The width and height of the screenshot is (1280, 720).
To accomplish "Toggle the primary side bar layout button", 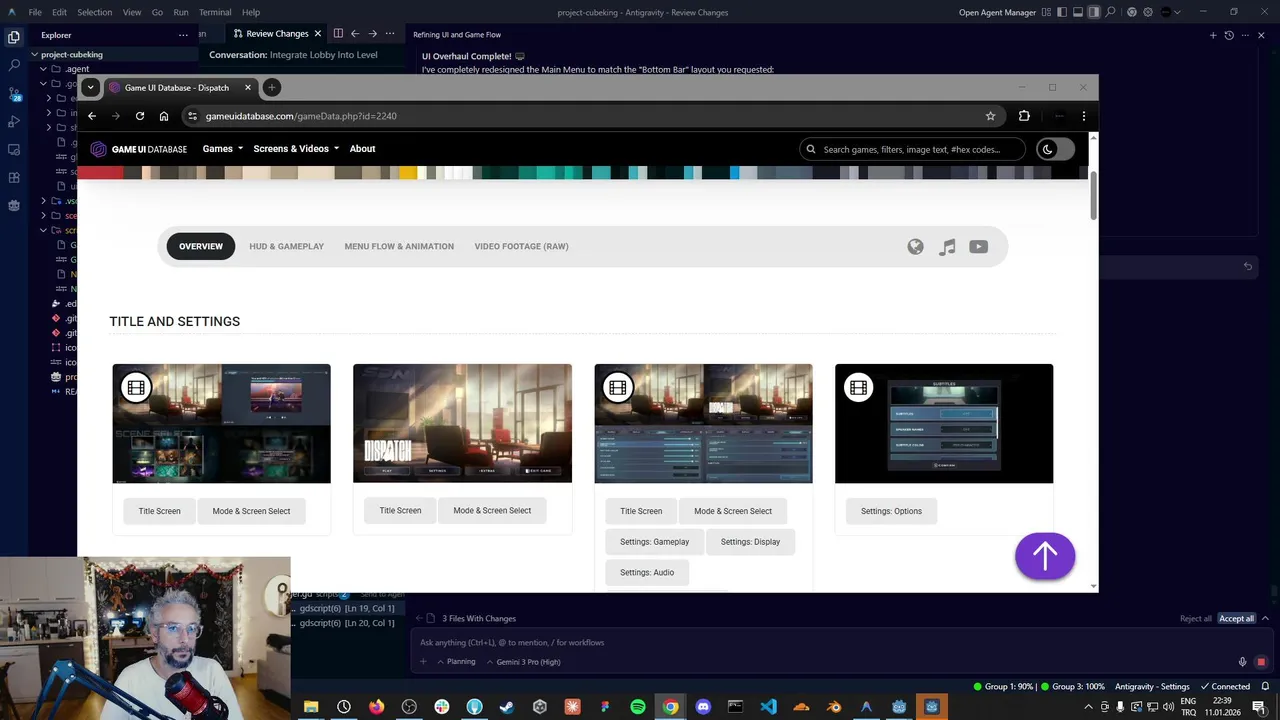I will (x=1062, y=12).
